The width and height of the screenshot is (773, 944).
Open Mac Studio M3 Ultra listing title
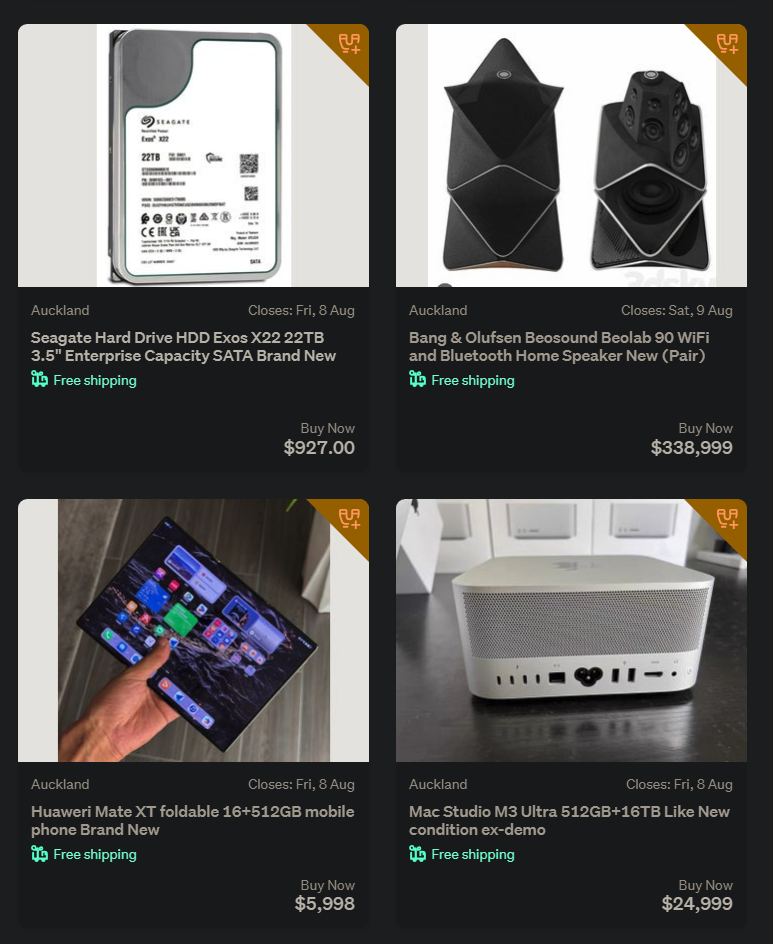click(x=570, y=821)
